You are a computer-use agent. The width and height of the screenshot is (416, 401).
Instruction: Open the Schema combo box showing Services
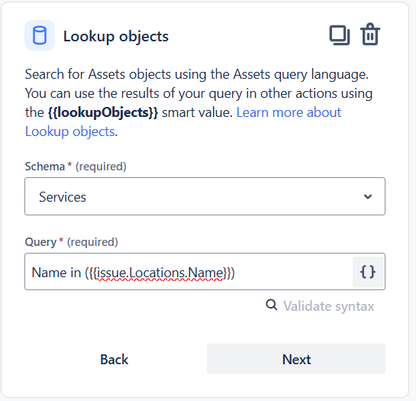tap(205, 196)
